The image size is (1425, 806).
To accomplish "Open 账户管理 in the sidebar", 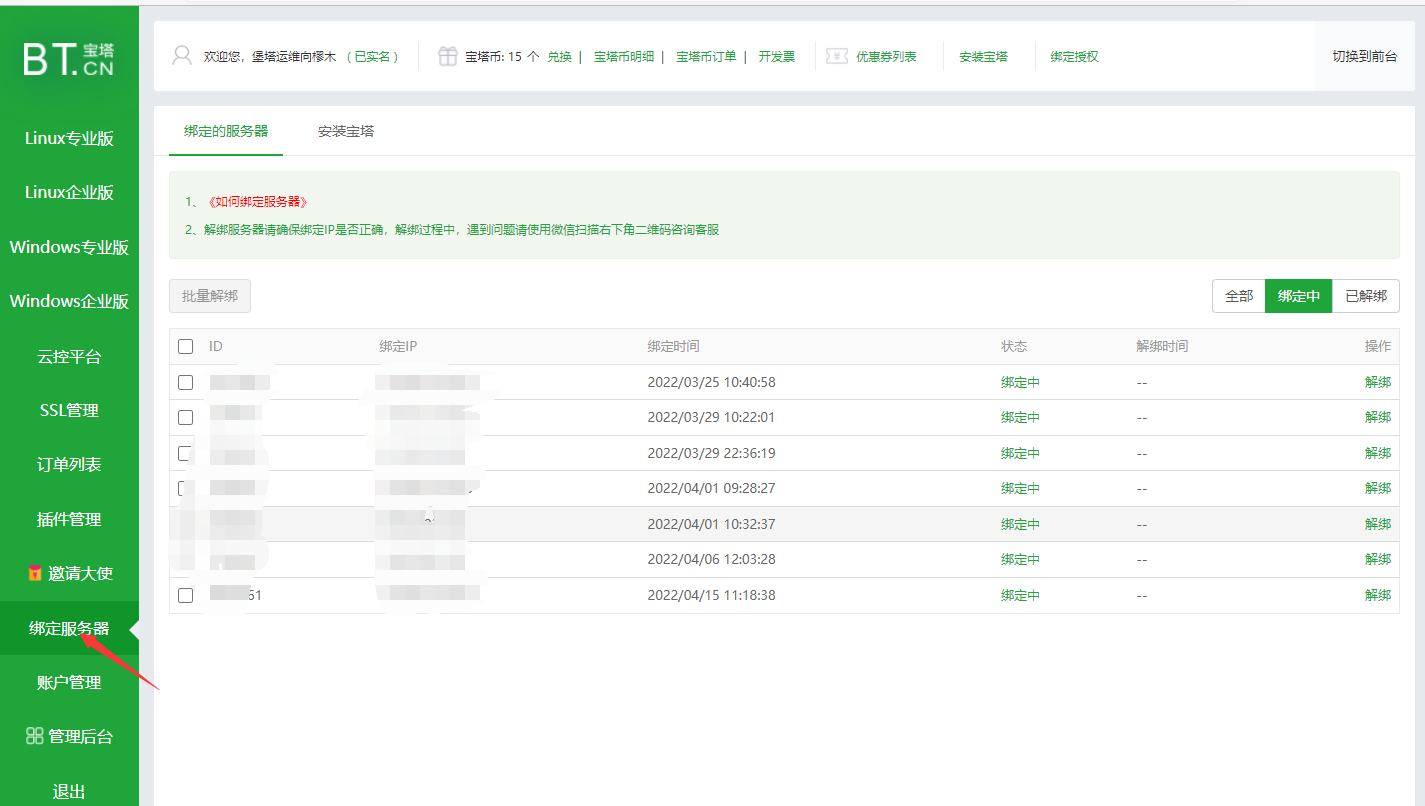I will 69,682.
